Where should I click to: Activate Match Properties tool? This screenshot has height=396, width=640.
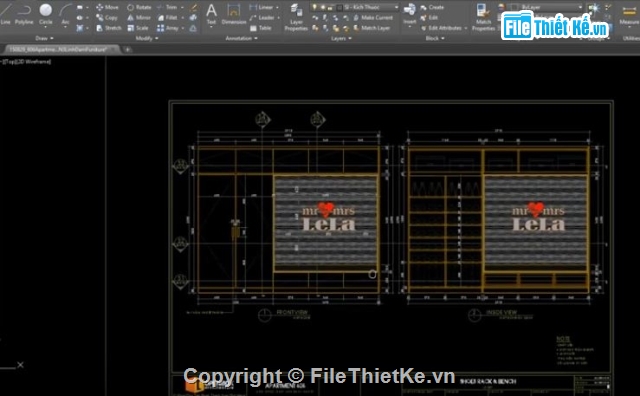tap(484, 18)
